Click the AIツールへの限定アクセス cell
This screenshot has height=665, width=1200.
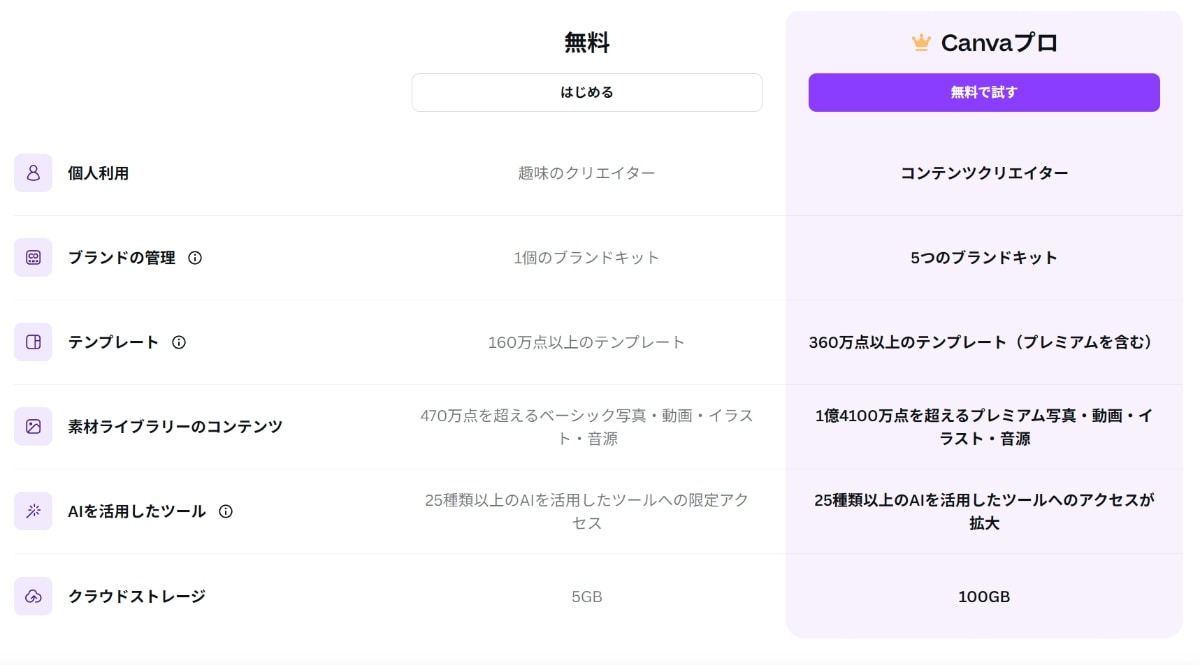coord(587,511)
